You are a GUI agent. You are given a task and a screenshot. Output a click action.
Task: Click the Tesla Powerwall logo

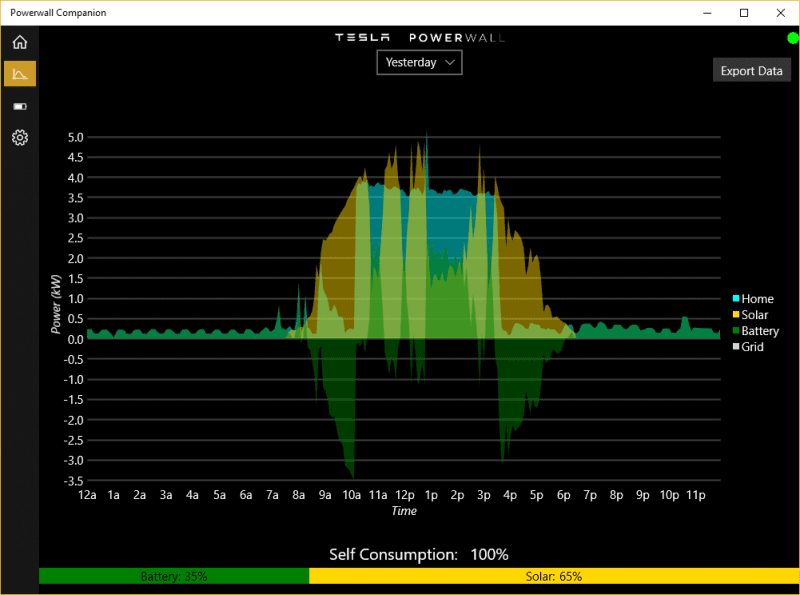pos(419,37)
